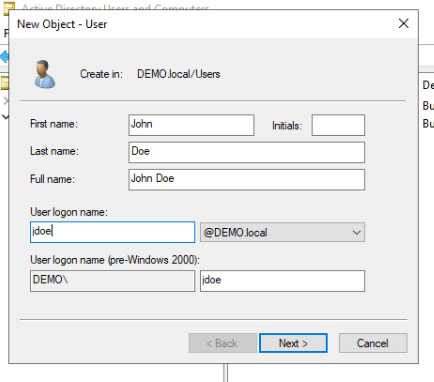Click the DEMO.local/Users create-in path text

[179, 74]
